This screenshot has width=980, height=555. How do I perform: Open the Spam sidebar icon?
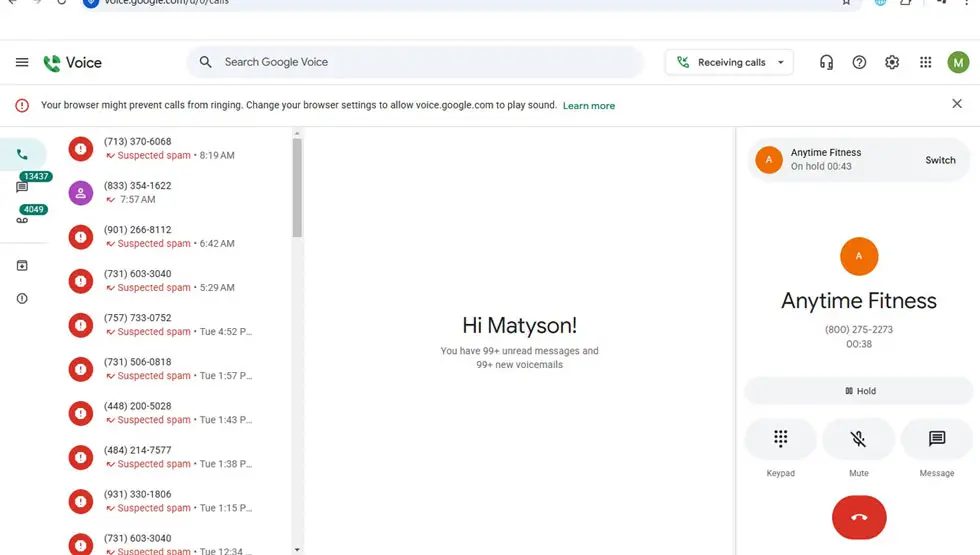(22, 299)
